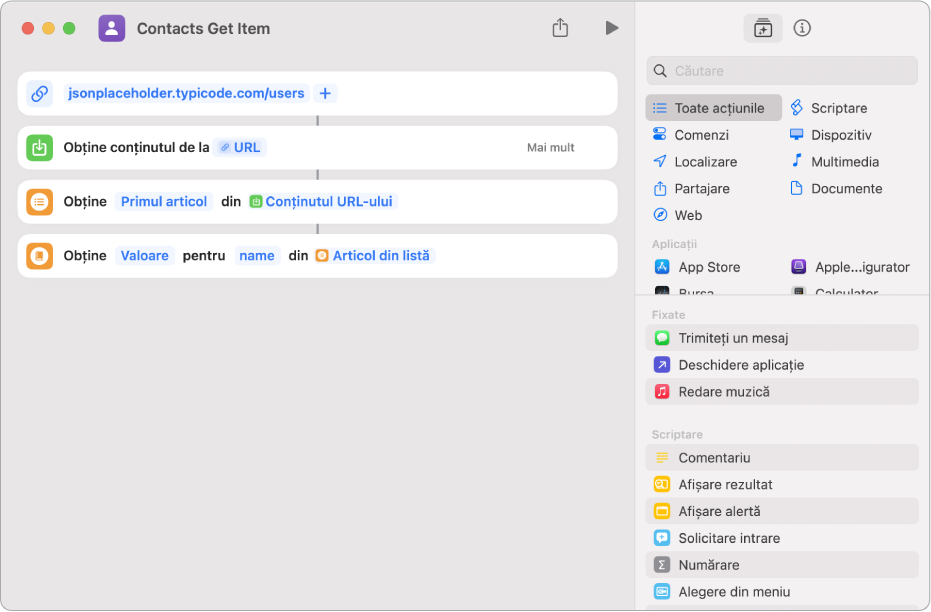Open the Multimedia category
The width and height of the screenshot is (931, 612).
coord(844,162)
